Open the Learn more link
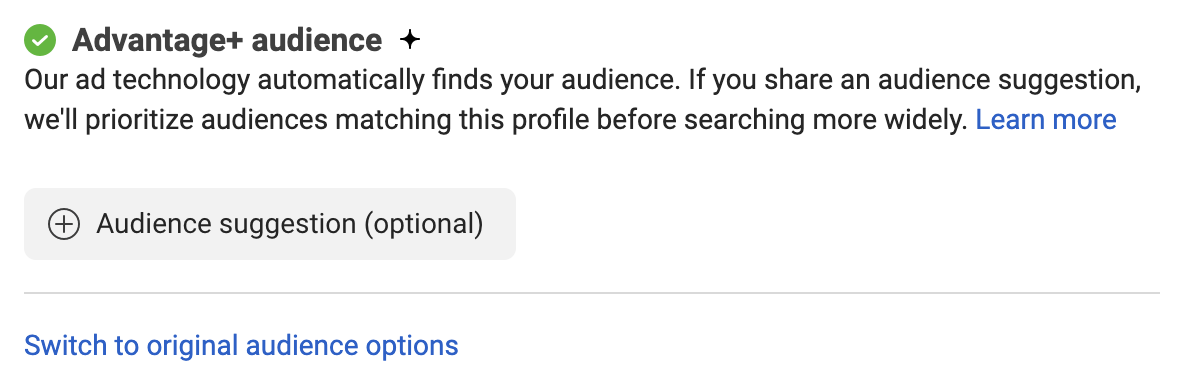 [x=1046, y=119]
